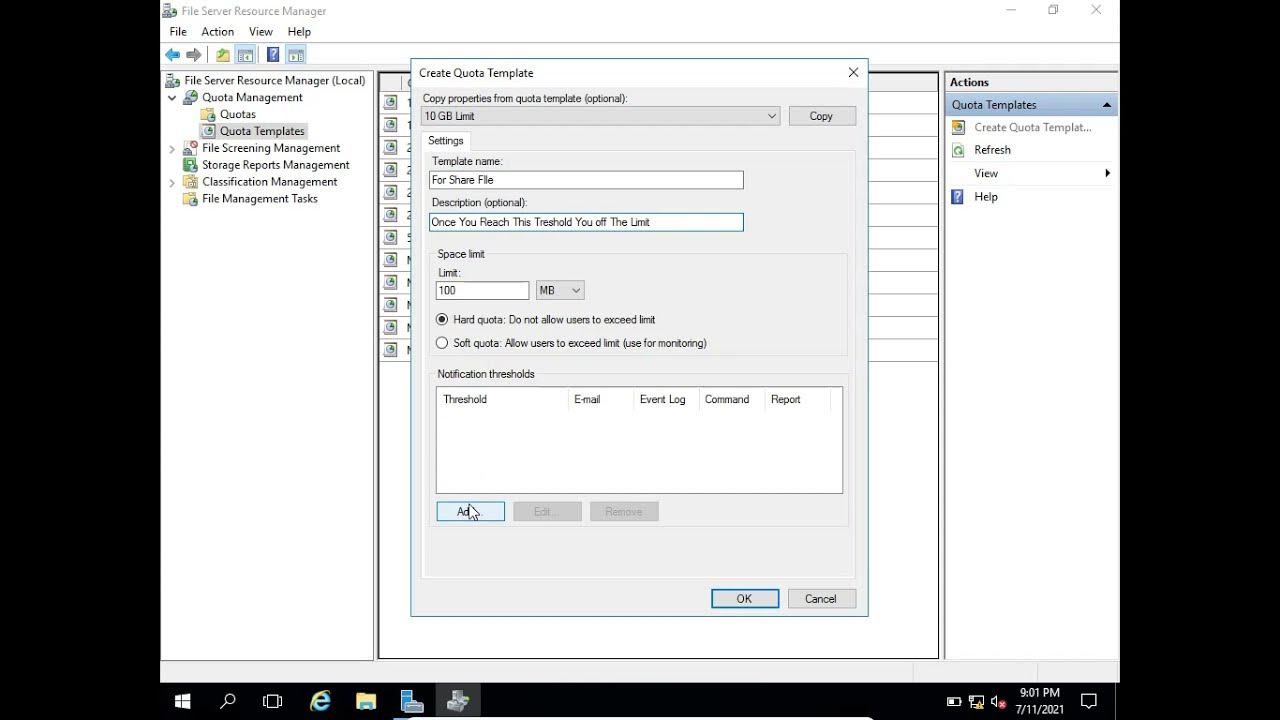Image resolution: width=1280 pixels, height=720 pixels.
Task: Select Soft quota radio button
Action: coord(442,343)
